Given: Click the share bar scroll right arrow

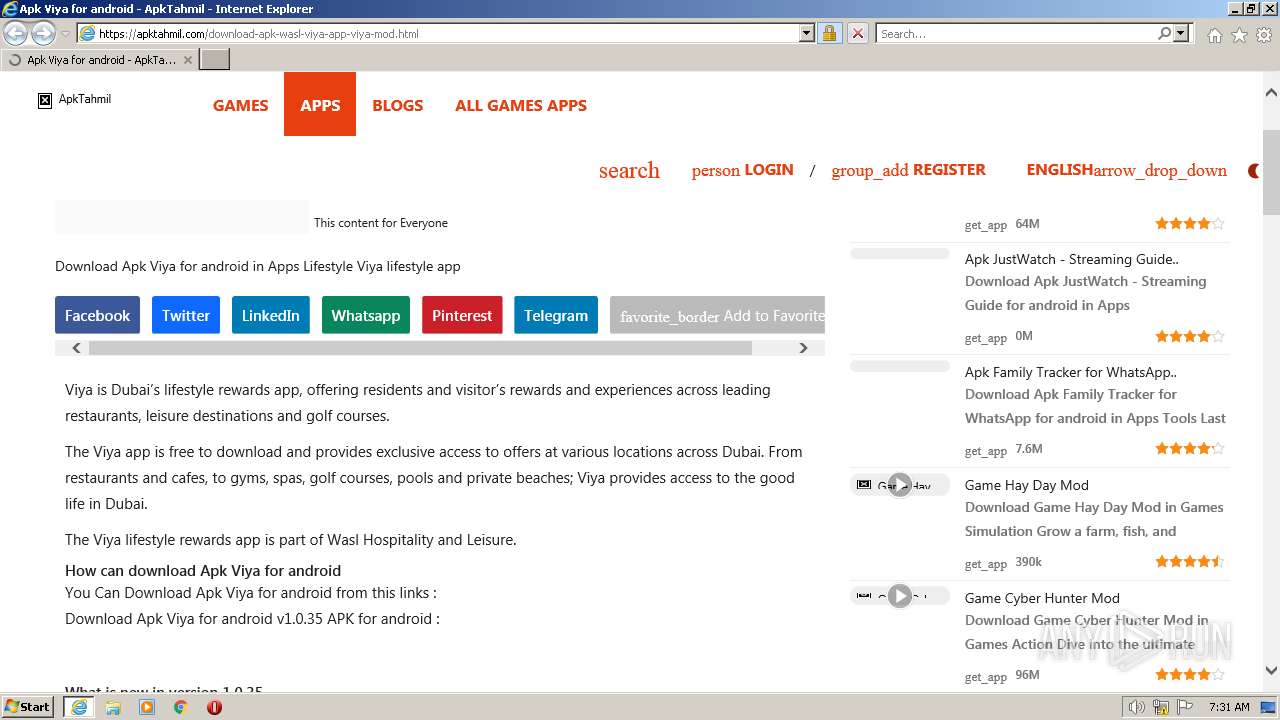Looking at the screenshot, I should point(803,348).
